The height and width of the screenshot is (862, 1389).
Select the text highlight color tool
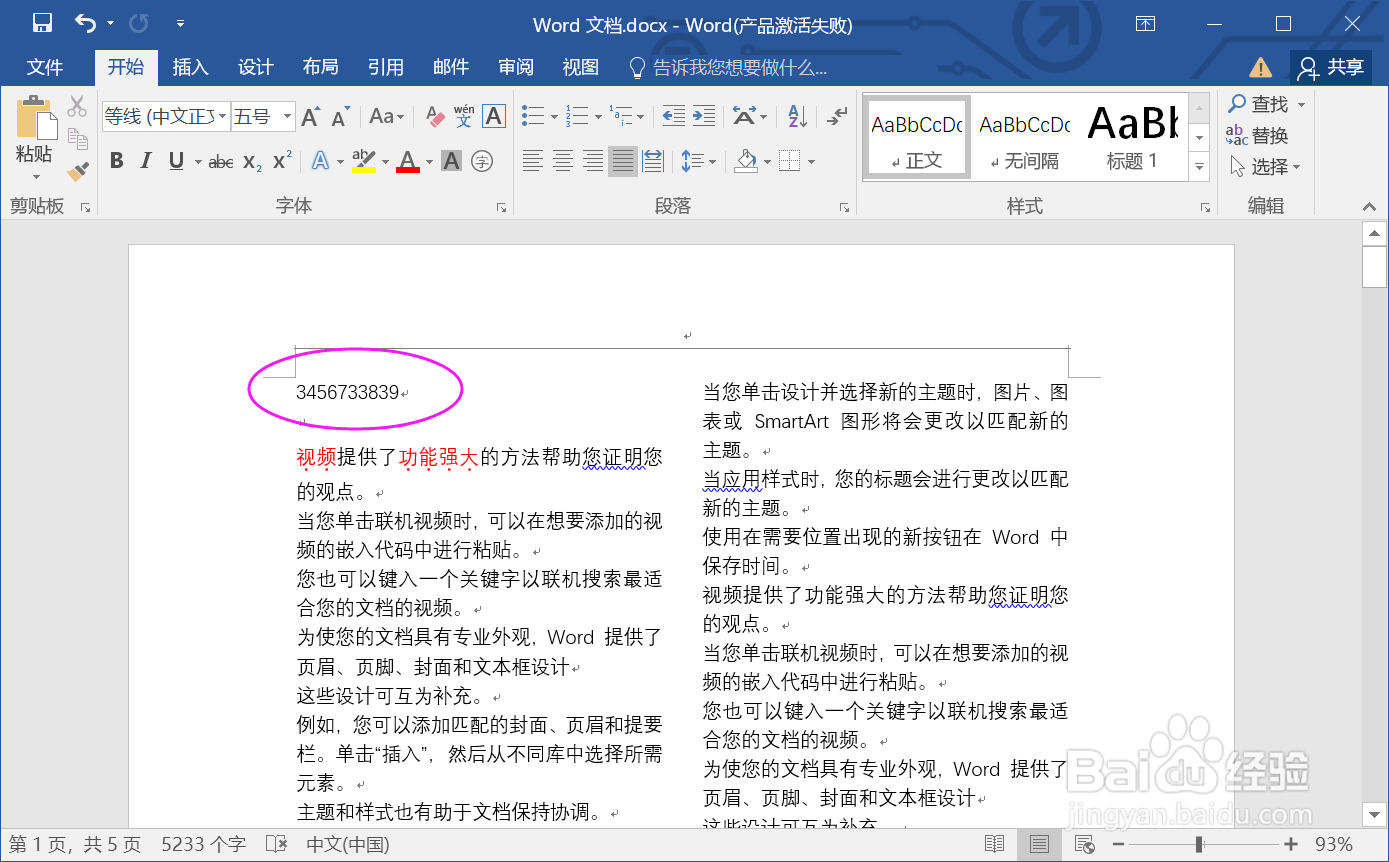pos(362,160)
